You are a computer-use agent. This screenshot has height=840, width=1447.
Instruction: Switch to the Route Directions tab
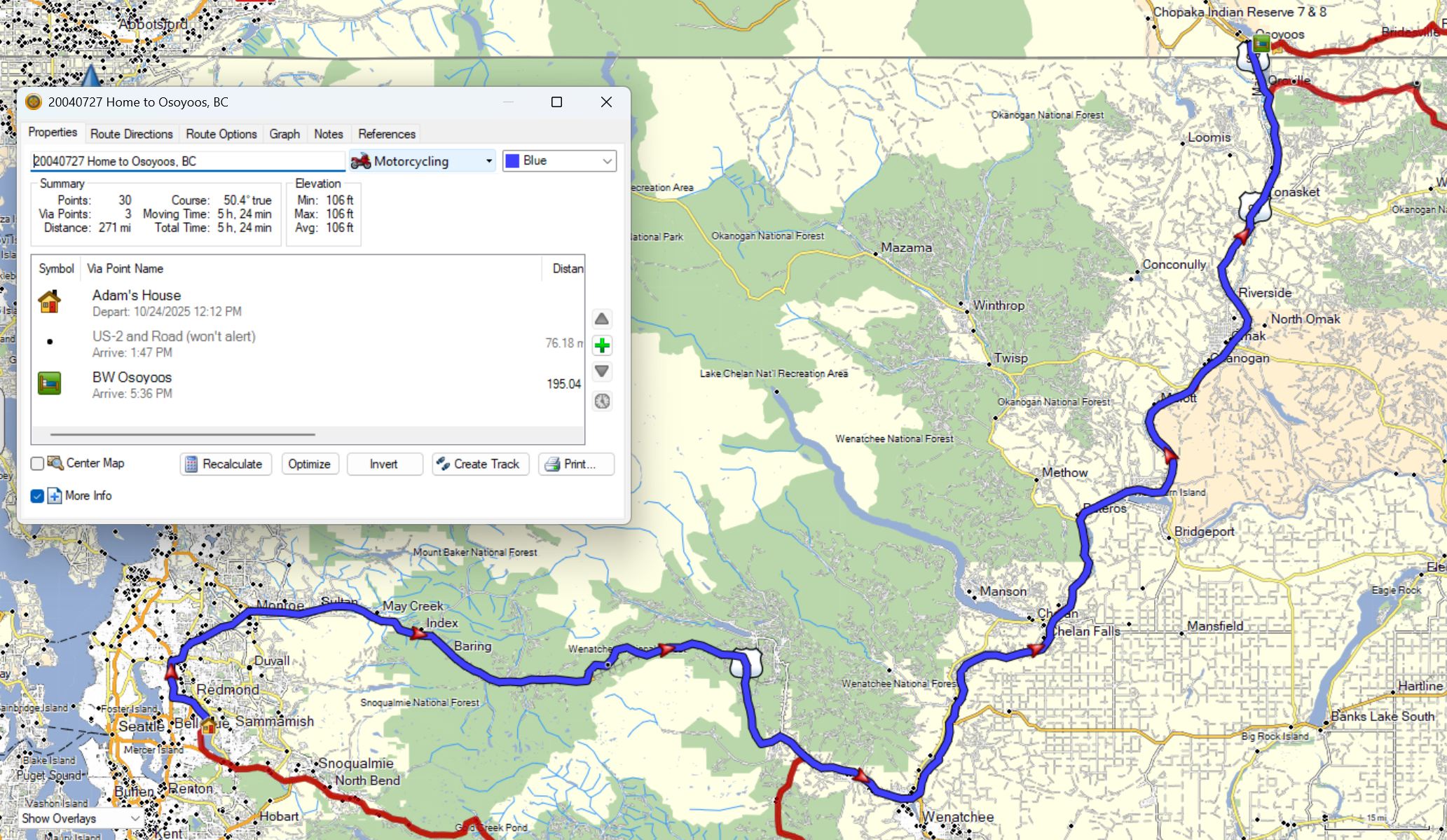pos(131,134)
